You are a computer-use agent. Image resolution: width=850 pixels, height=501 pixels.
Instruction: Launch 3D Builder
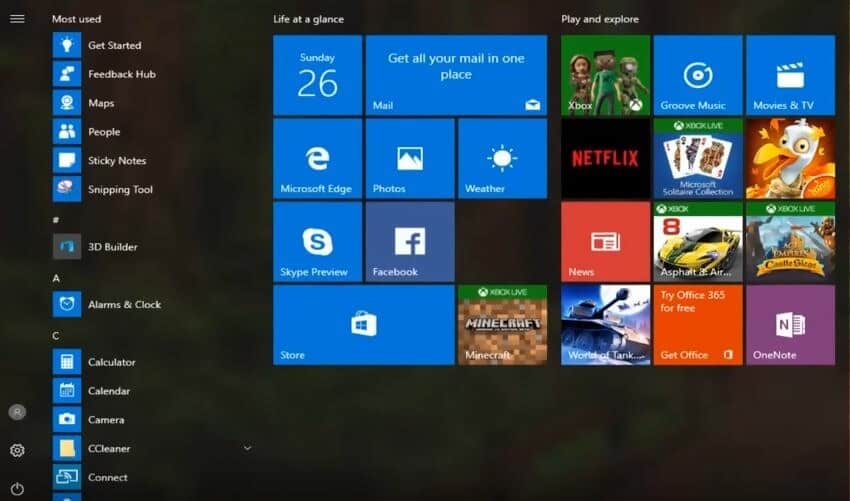tap(154, 247)
